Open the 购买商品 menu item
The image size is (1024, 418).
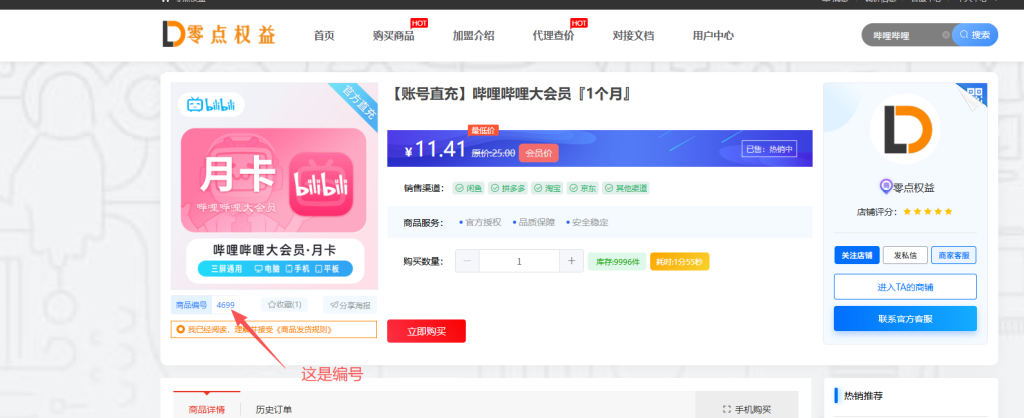coord(393,36)
